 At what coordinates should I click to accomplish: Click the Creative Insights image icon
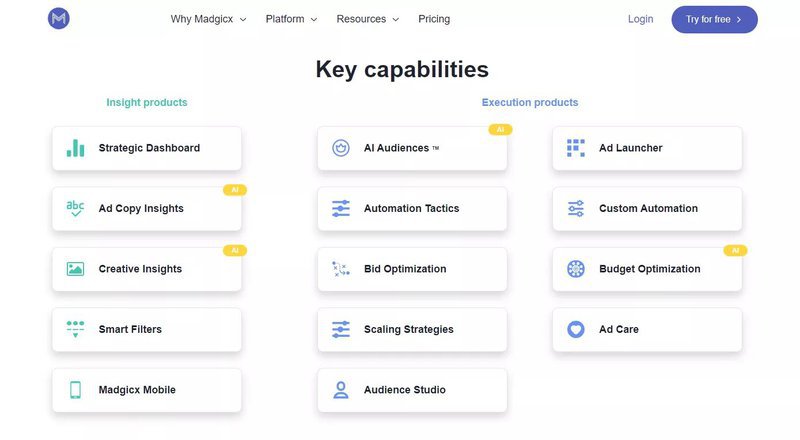pyautogui.click(x=76, y=269)
